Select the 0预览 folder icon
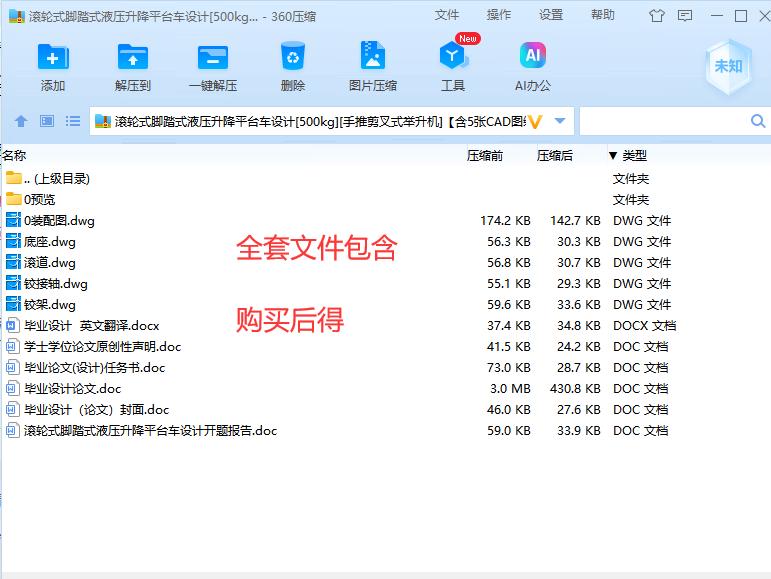 click(x=13, y=199)
